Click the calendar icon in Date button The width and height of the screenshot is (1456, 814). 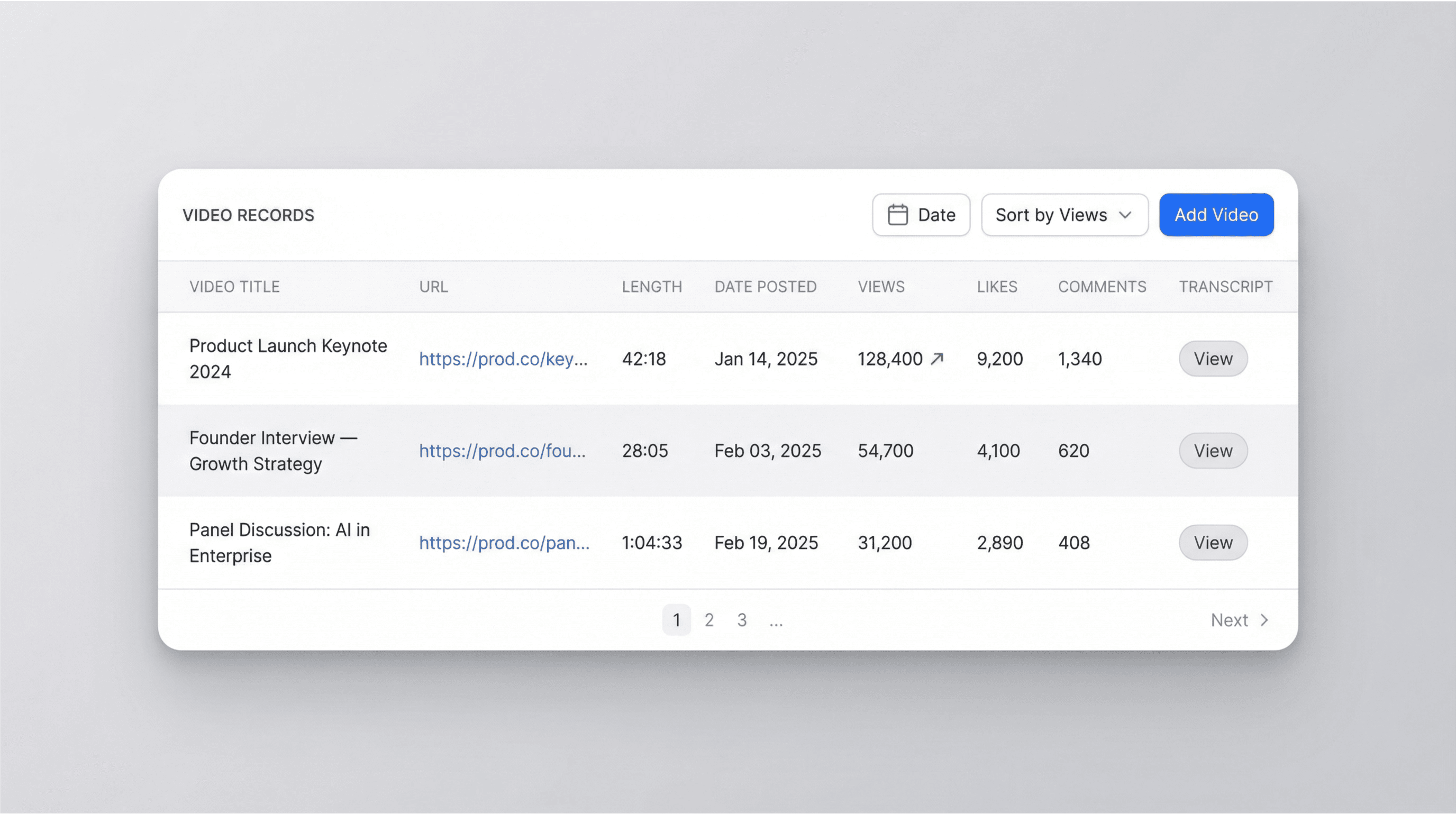[x=897, y=215]
